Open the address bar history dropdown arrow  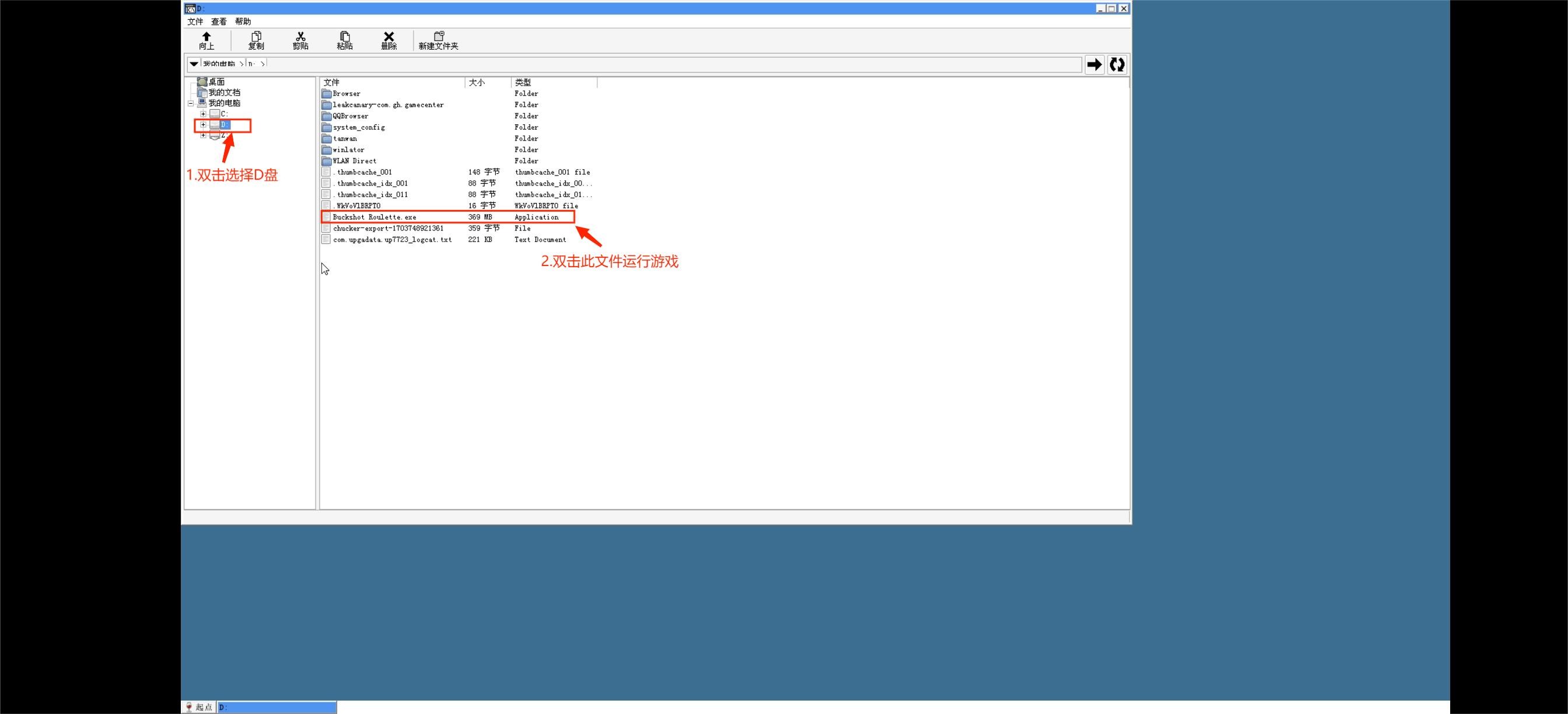[194, 64]
